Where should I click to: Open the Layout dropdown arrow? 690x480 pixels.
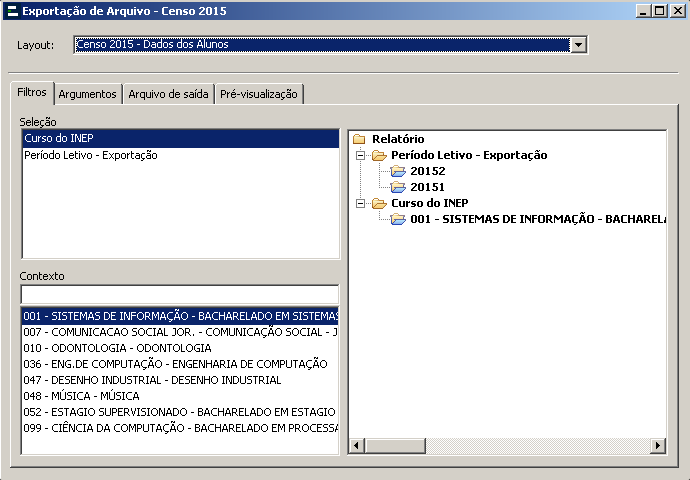(x=577, y=45)
